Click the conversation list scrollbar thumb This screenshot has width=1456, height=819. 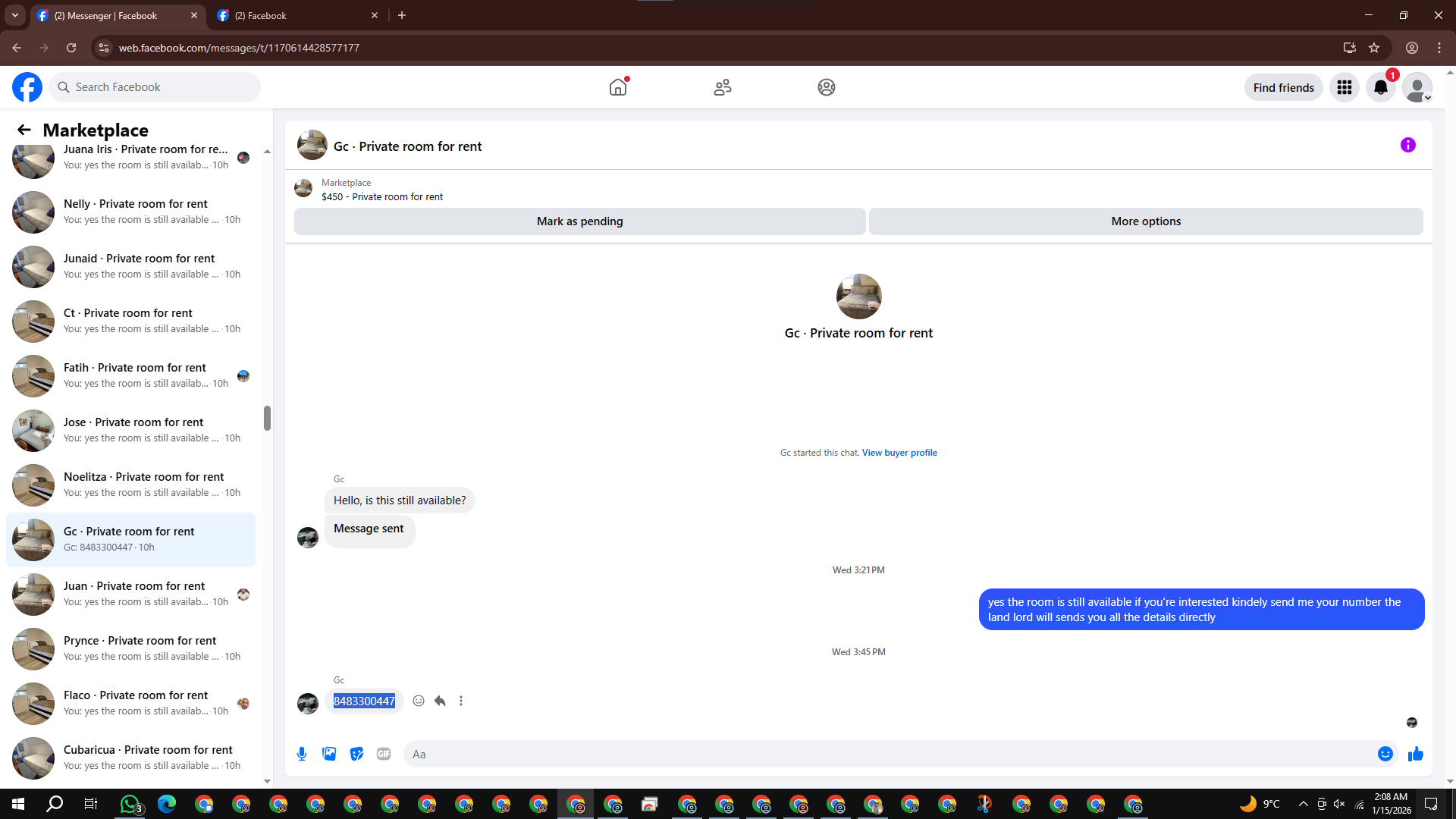point(267,418)
